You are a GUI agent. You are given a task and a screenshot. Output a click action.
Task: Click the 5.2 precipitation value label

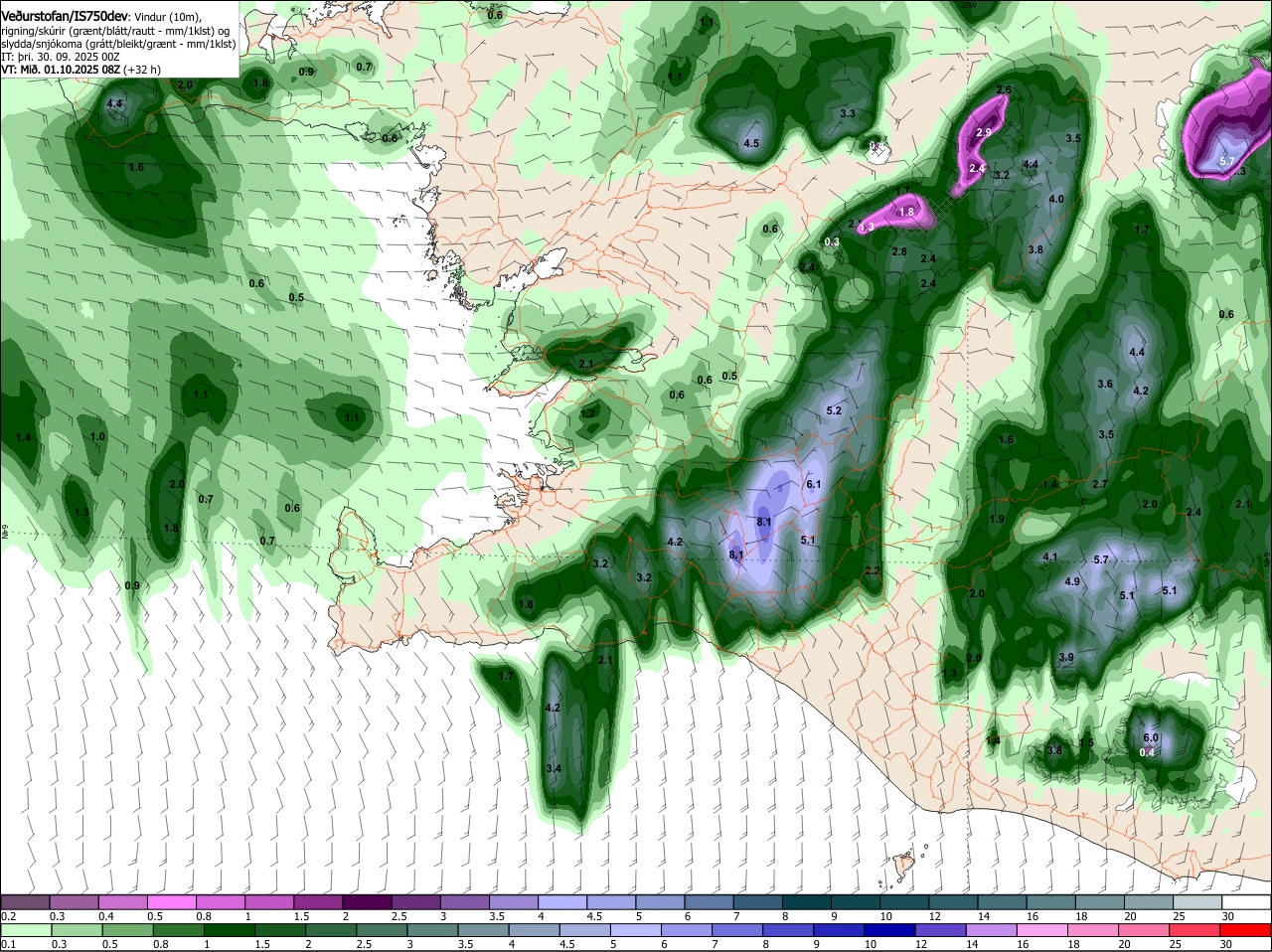click(x=834, y=410)
